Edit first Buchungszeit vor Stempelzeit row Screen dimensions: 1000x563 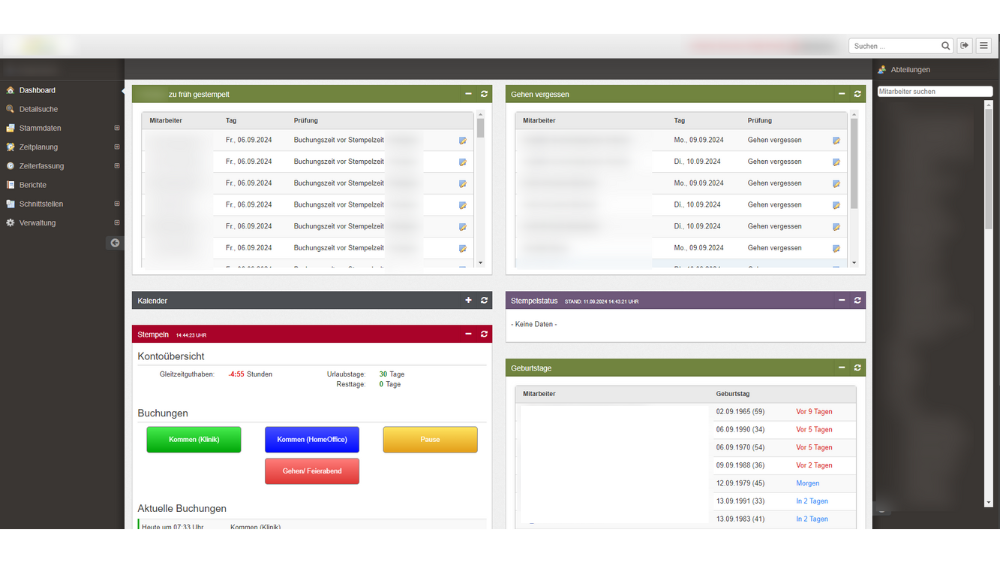click(x=462, y=140)
